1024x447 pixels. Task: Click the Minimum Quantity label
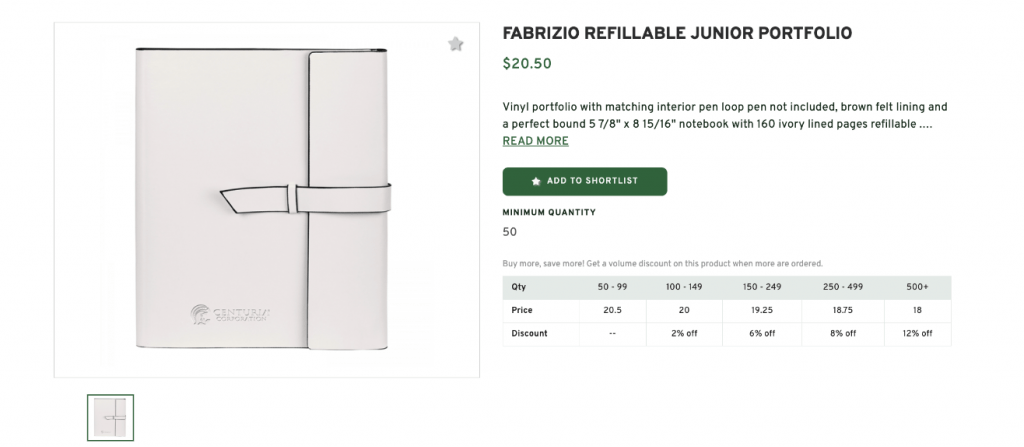click(549, 212)
